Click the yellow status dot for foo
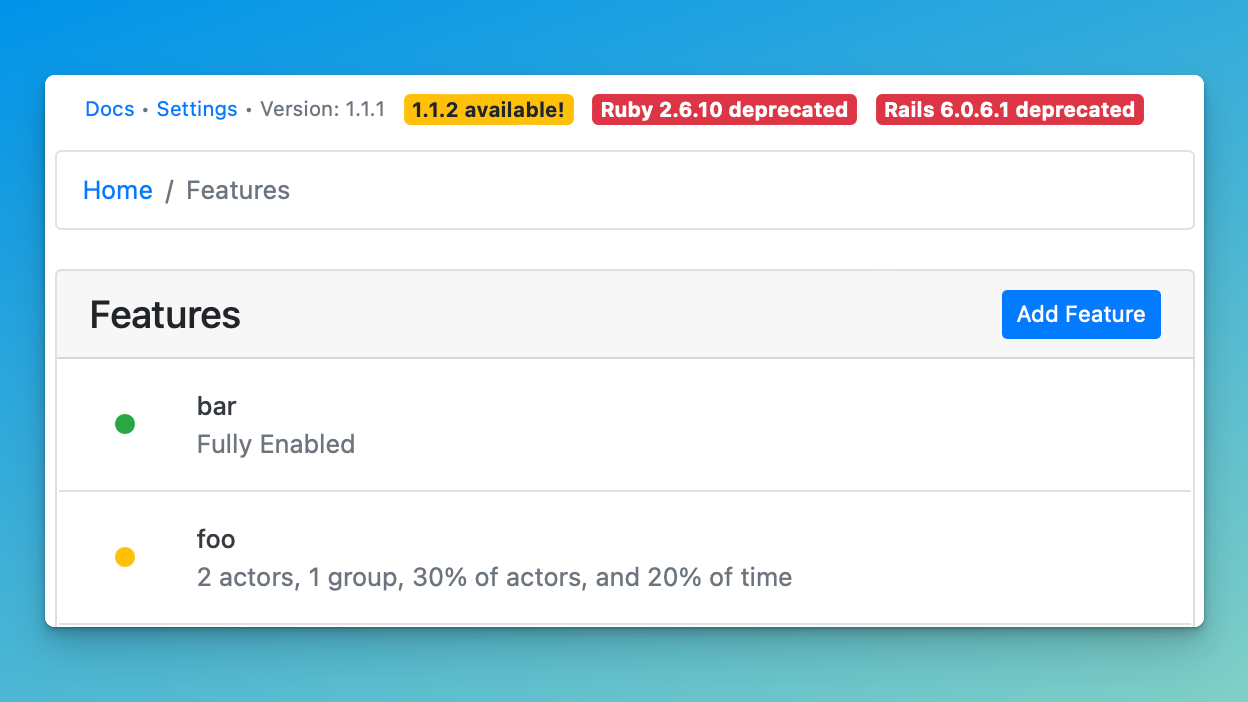The height and width of the screenshot is (702, 1248). [x=125, y=557]
